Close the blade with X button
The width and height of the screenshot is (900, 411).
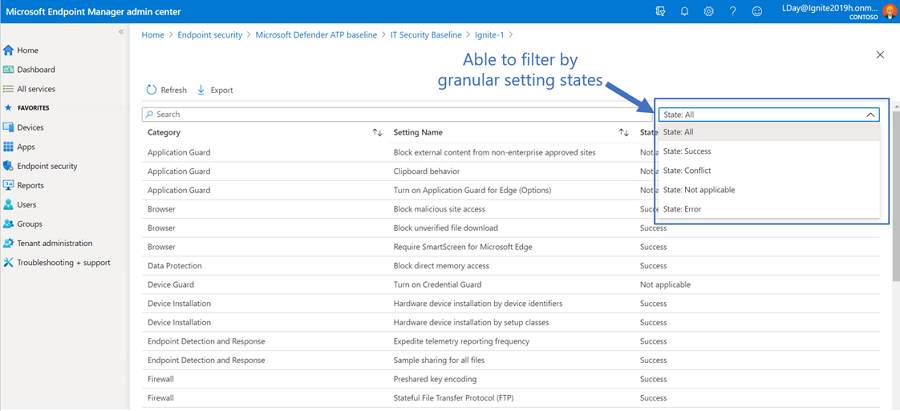[x=880, y=55]
